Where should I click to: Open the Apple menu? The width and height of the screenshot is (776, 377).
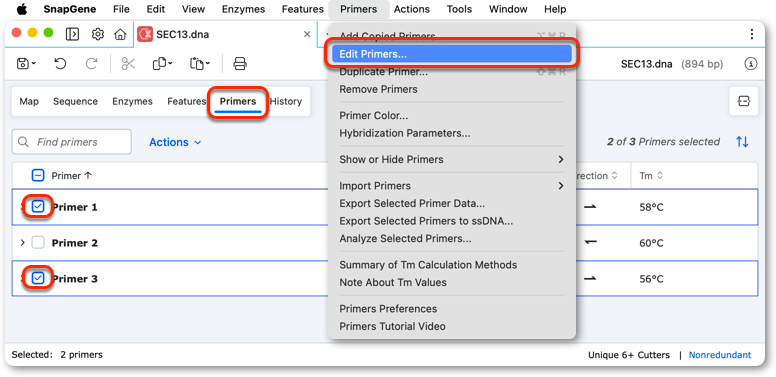(22, 9)
